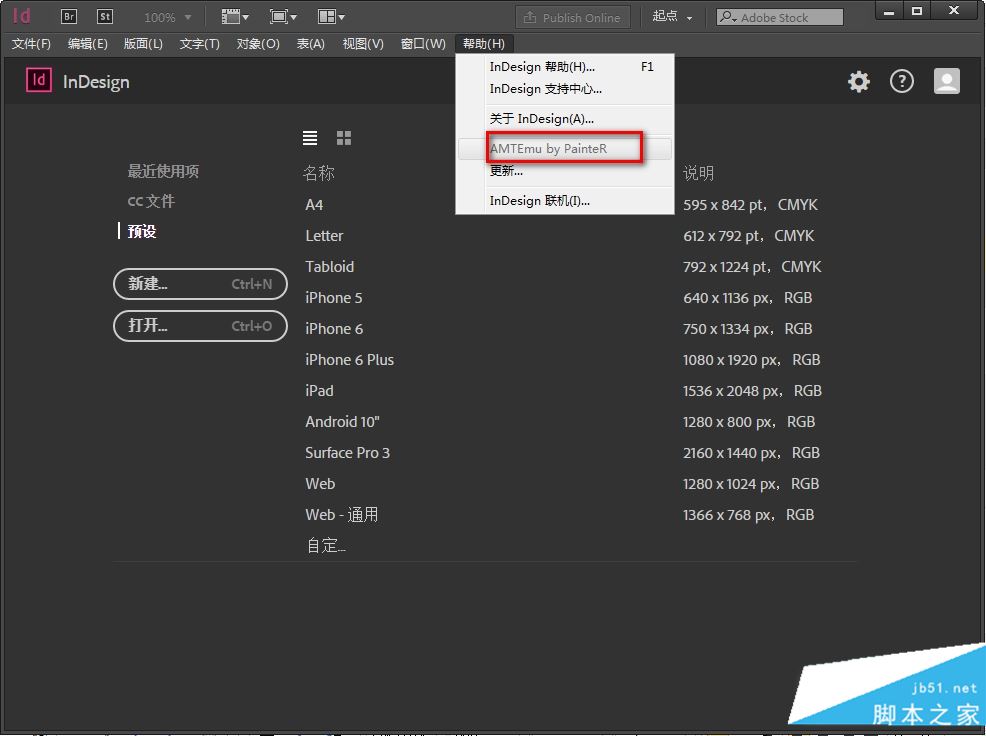This screenshot has width=986, height=736.
Task: Select 预设 in the sidebar
Action: 142,231
